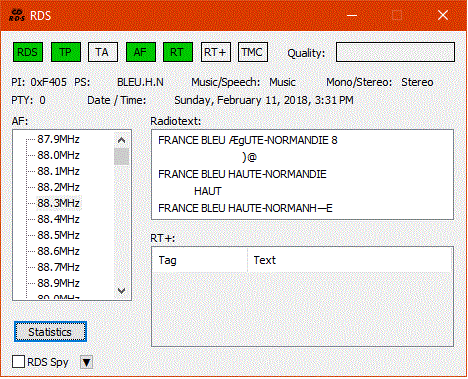Click the Radiotext line HAUT
The height and width of the screenshot is (379, 468).
point(208,191)
